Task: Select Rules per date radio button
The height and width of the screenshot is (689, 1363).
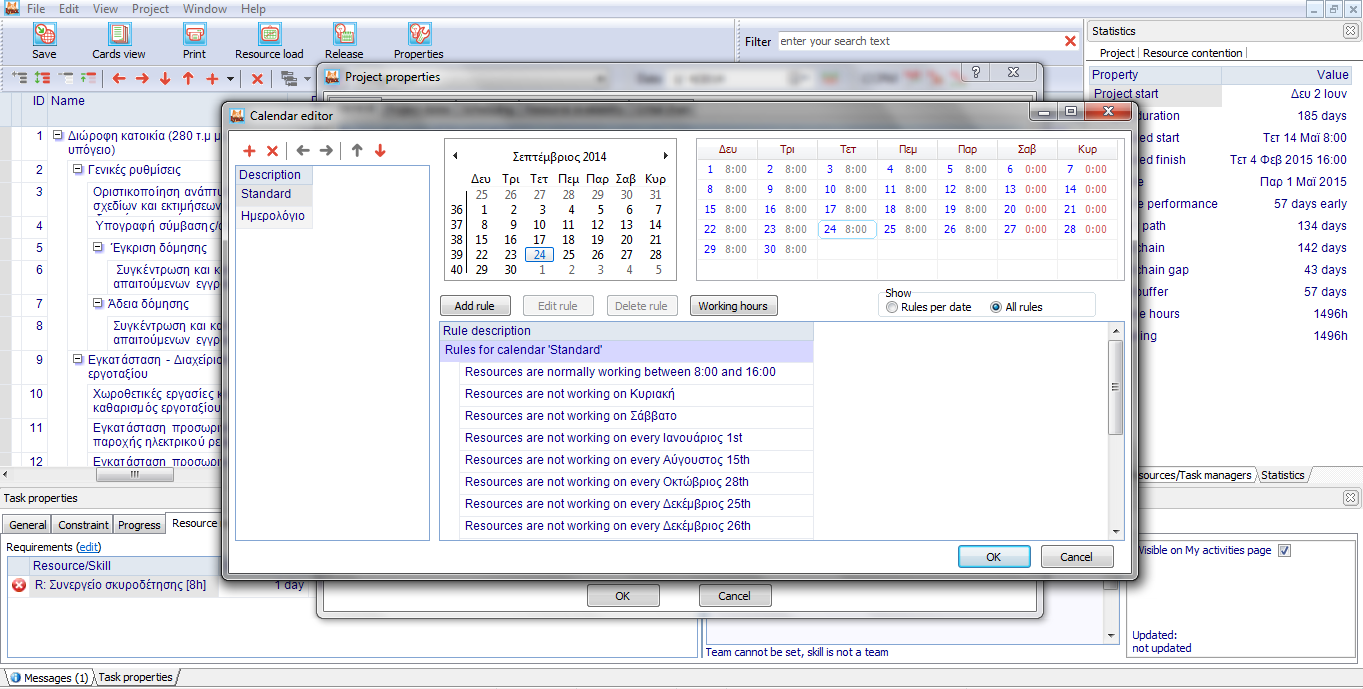Action: [x=892, y=307]
